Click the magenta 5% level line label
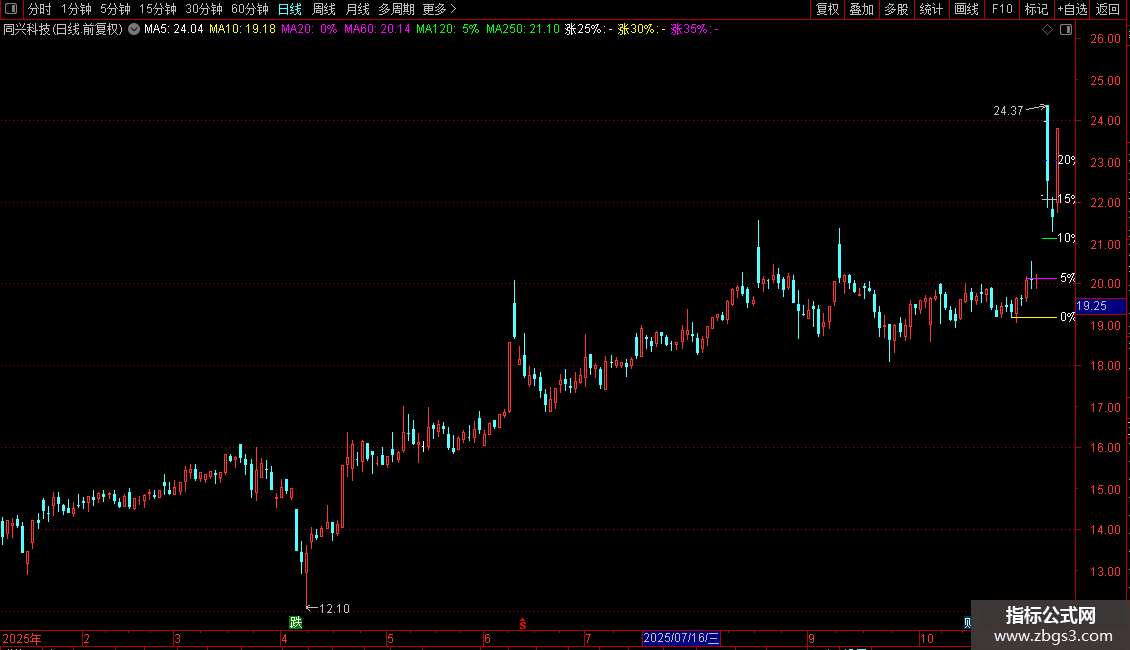Viewport: 1130px width, 650px height. (1067, 278)
